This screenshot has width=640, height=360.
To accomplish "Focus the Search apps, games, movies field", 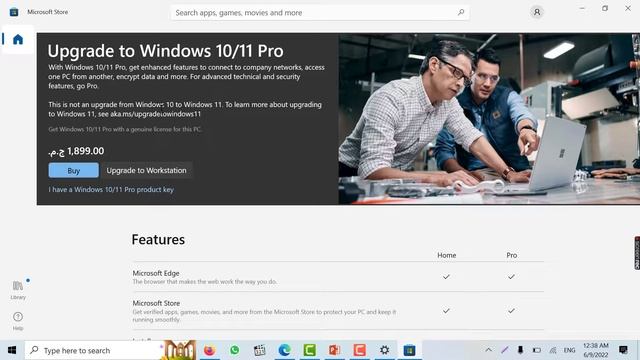I will pos(320,13).
